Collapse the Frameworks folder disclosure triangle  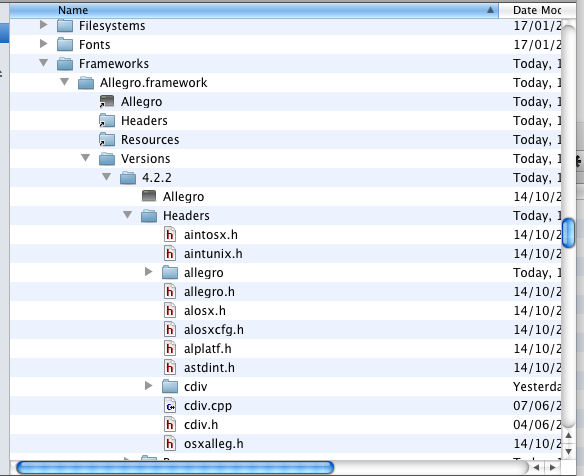44,63
